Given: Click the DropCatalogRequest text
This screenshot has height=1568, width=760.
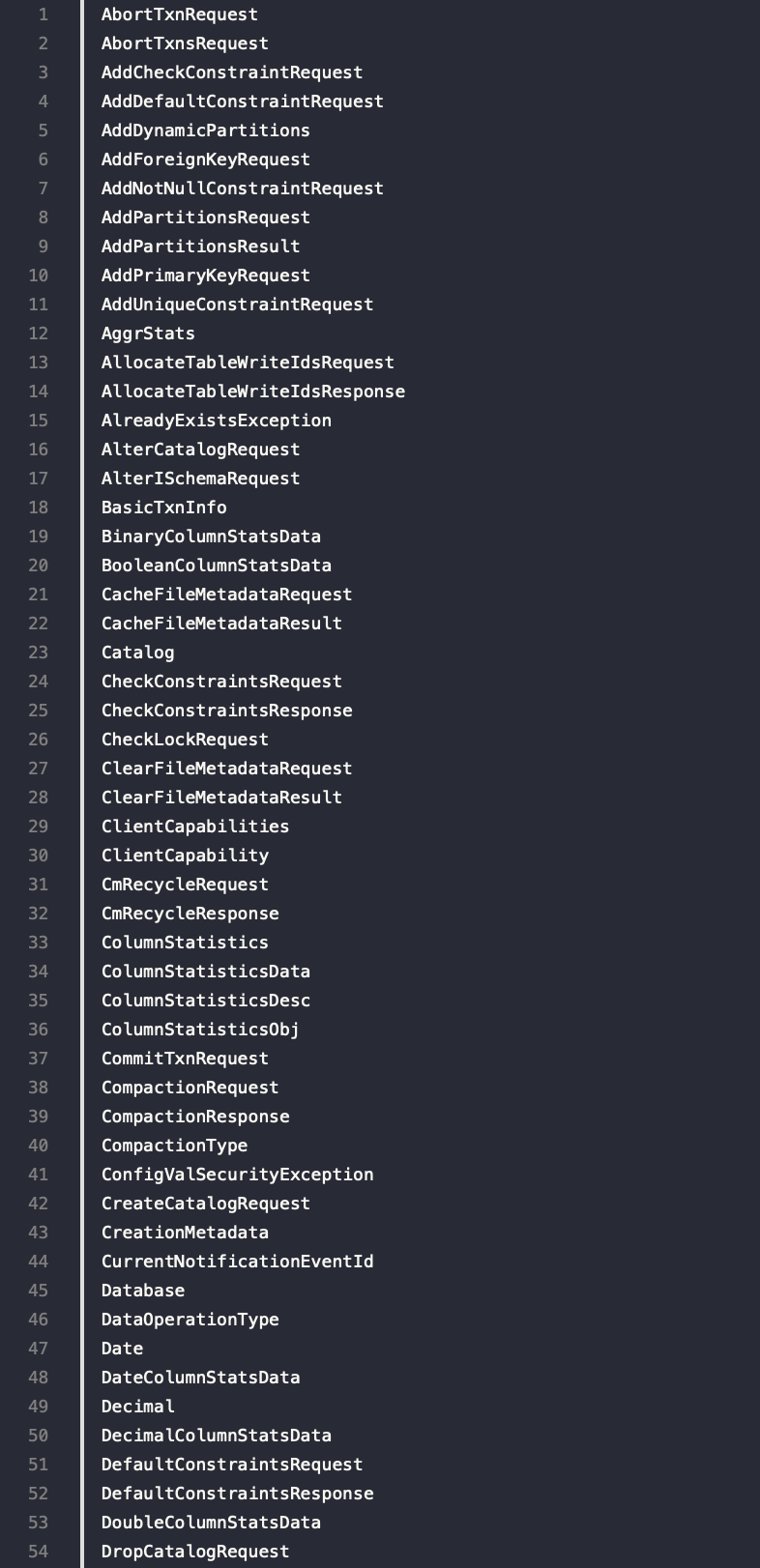Looking at the screenshot, I should point(195,1552).
